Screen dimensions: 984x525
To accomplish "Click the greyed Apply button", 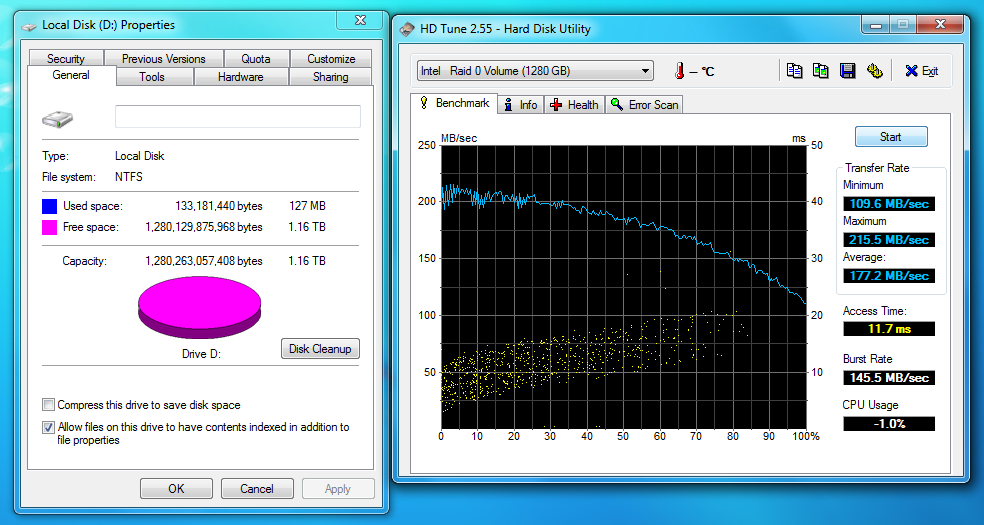I will pyautogui.click(x=338, y=489).
